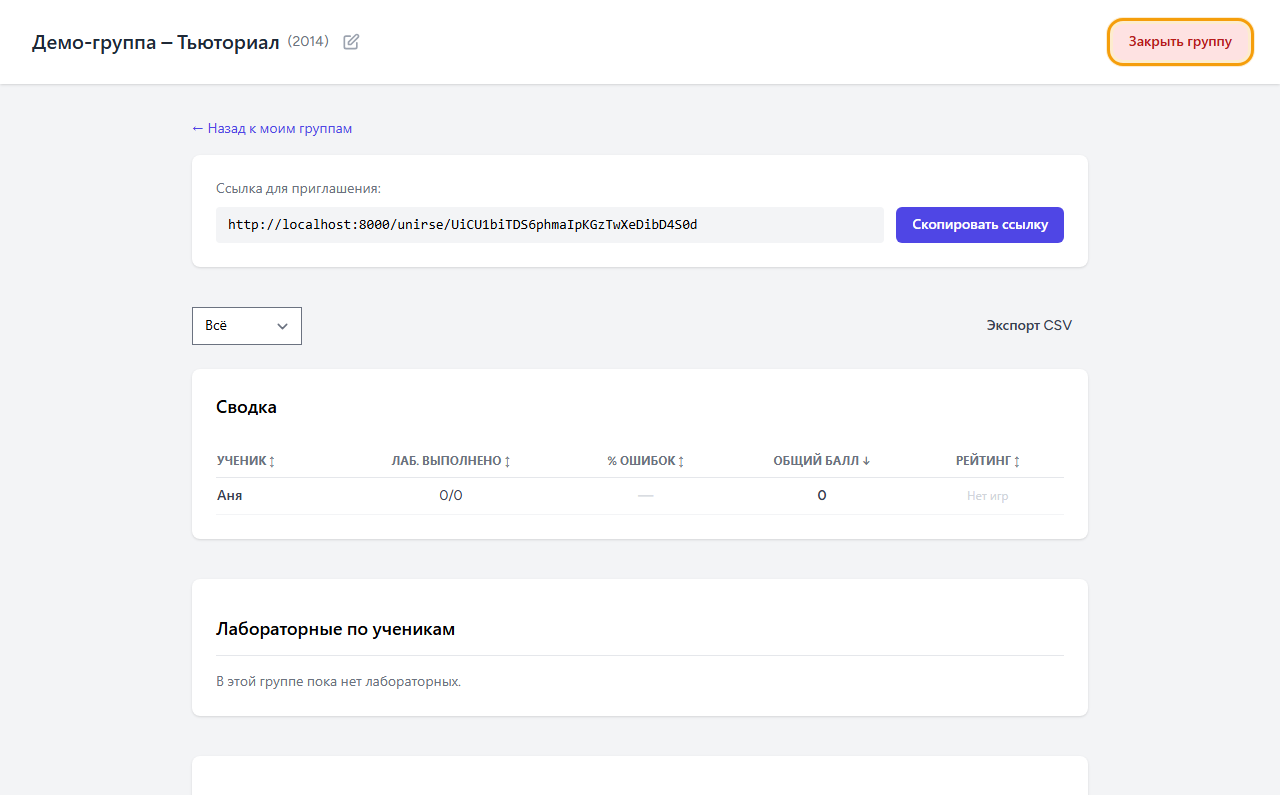Sort by 'Лаб. выполнено' column header

(451, 461)
